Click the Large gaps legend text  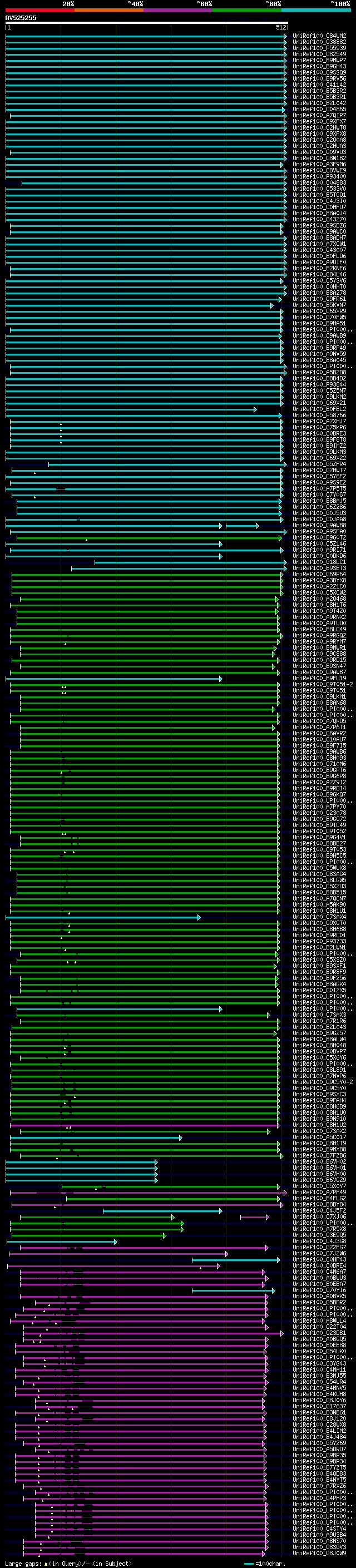[68, 1564]
